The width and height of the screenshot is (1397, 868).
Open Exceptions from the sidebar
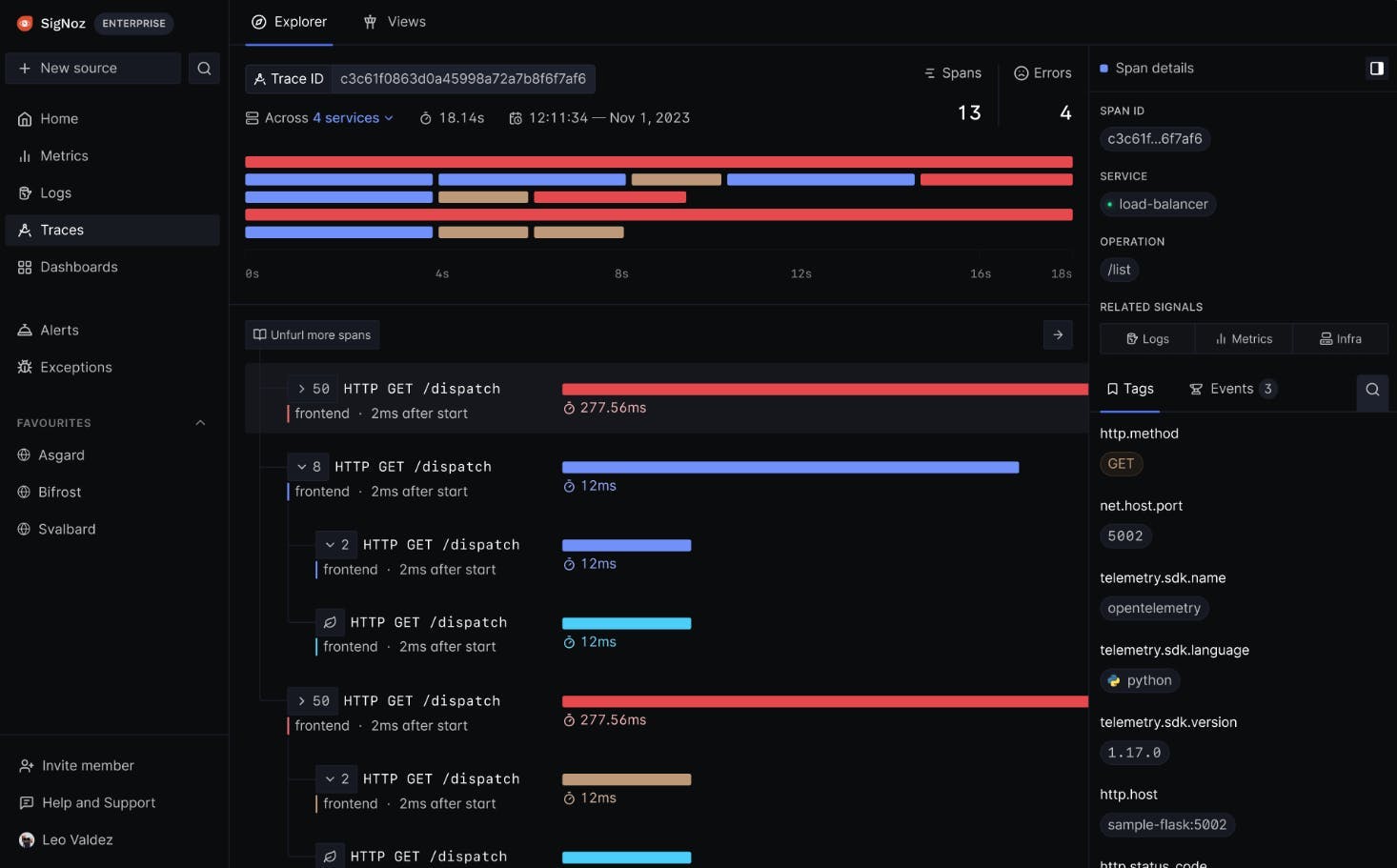(75, 368)
